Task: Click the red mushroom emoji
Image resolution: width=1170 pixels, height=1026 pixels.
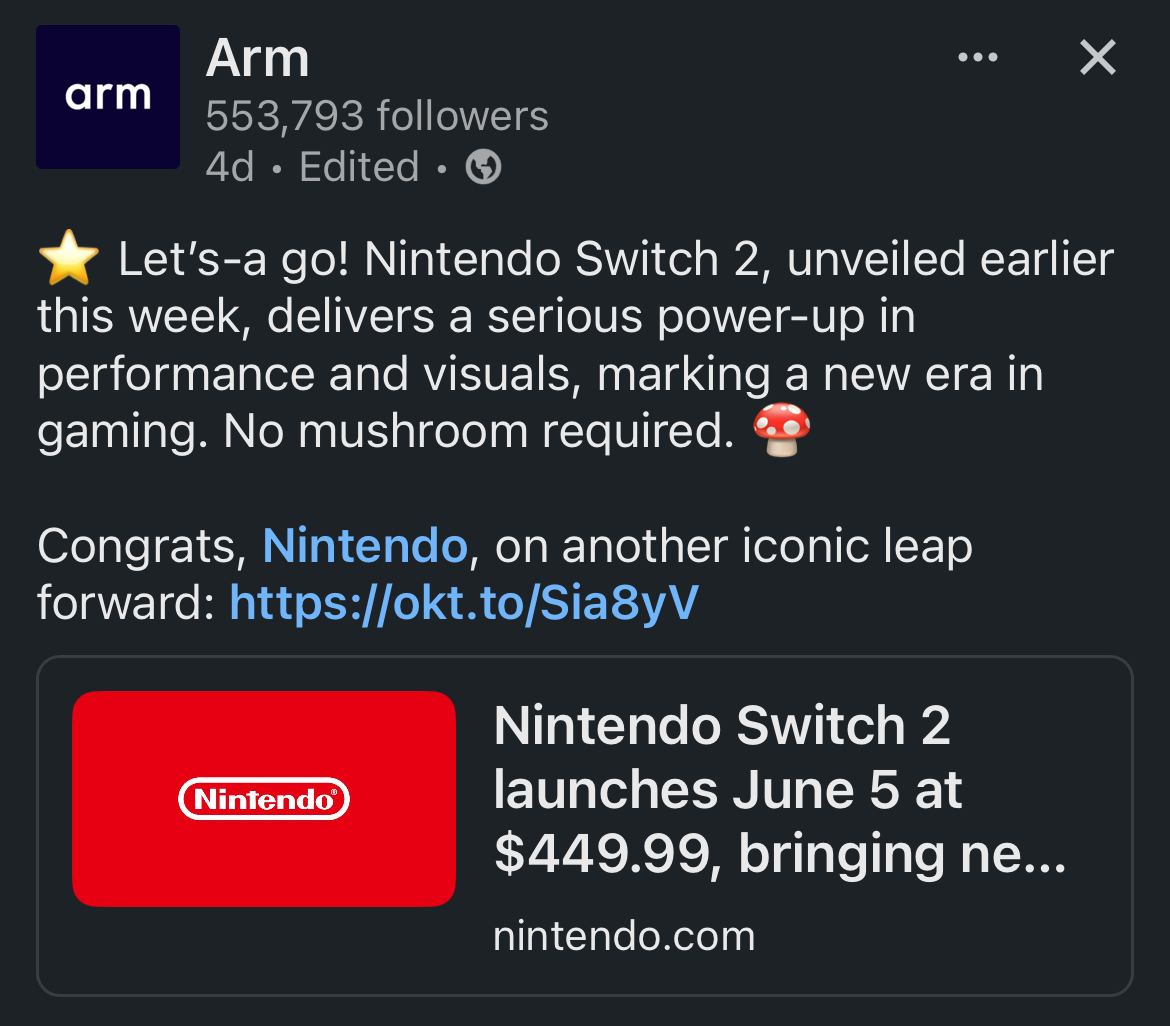Action: click(781, 429)
